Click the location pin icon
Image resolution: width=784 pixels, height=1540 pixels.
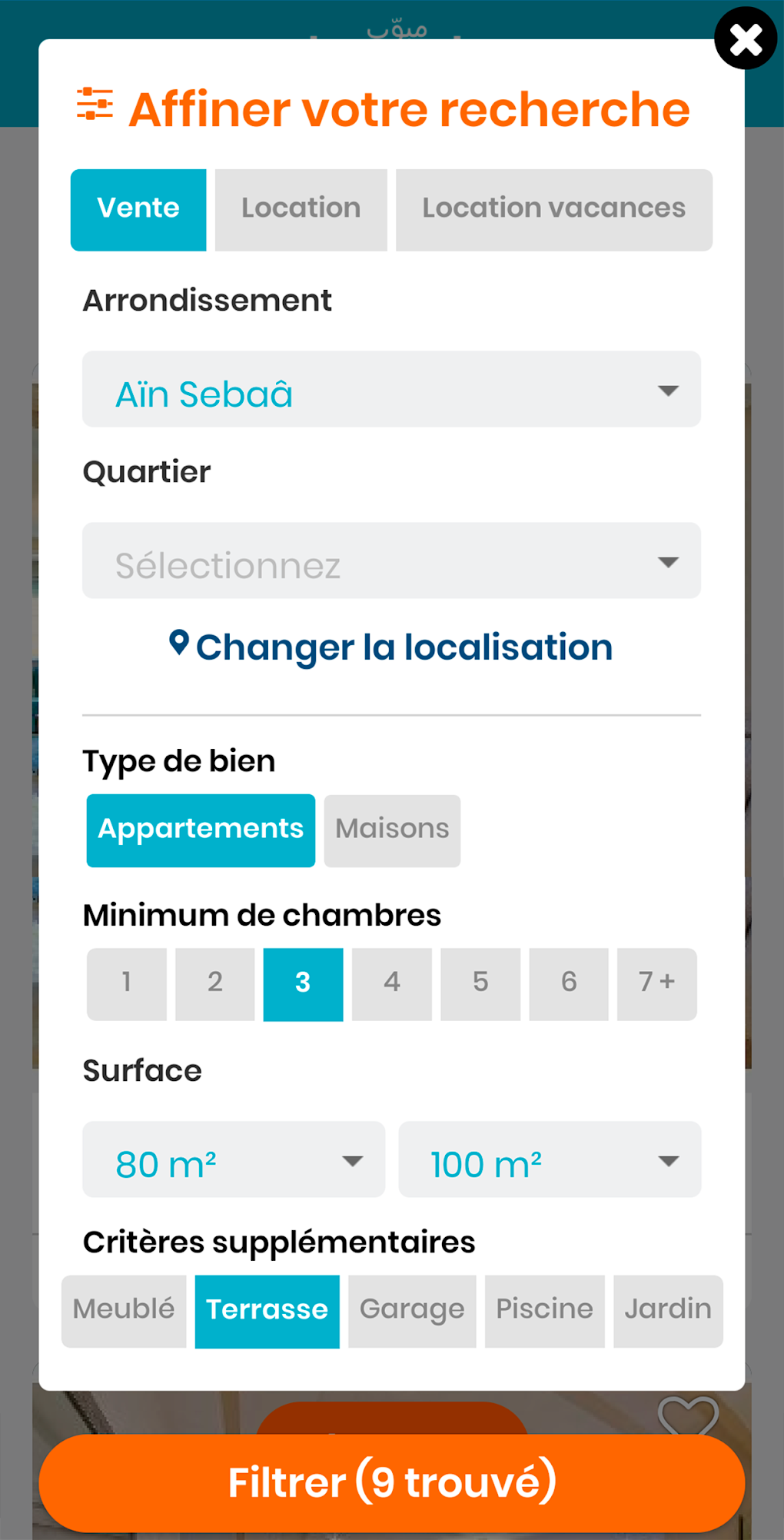pyautogui.click(x=179, y=644)
